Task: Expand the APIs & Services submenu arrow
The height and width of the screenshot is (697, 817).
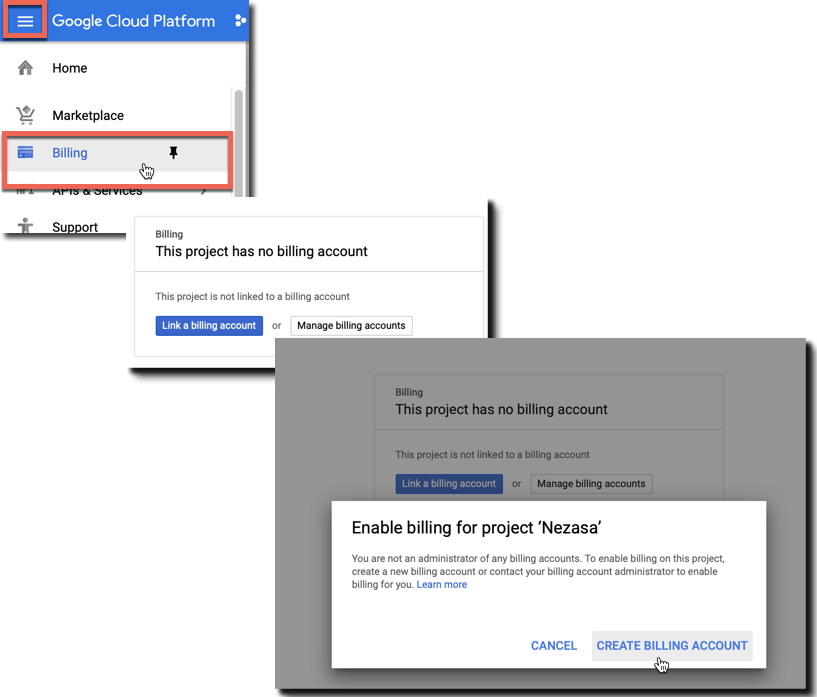Action: [x=204, y=191]
